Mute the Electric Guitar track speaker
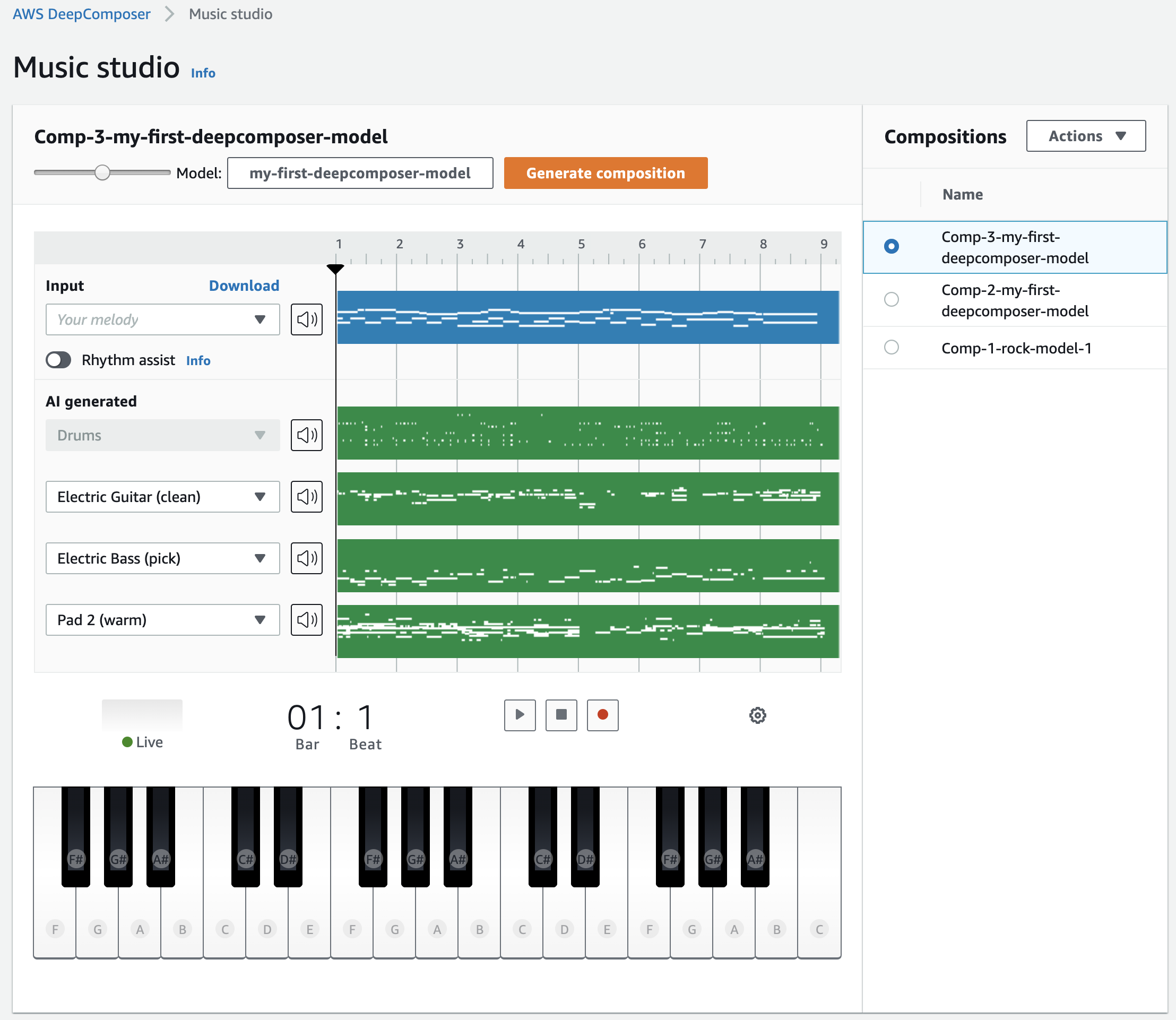Screen dimensions: 1176x1020 point(306,497)
